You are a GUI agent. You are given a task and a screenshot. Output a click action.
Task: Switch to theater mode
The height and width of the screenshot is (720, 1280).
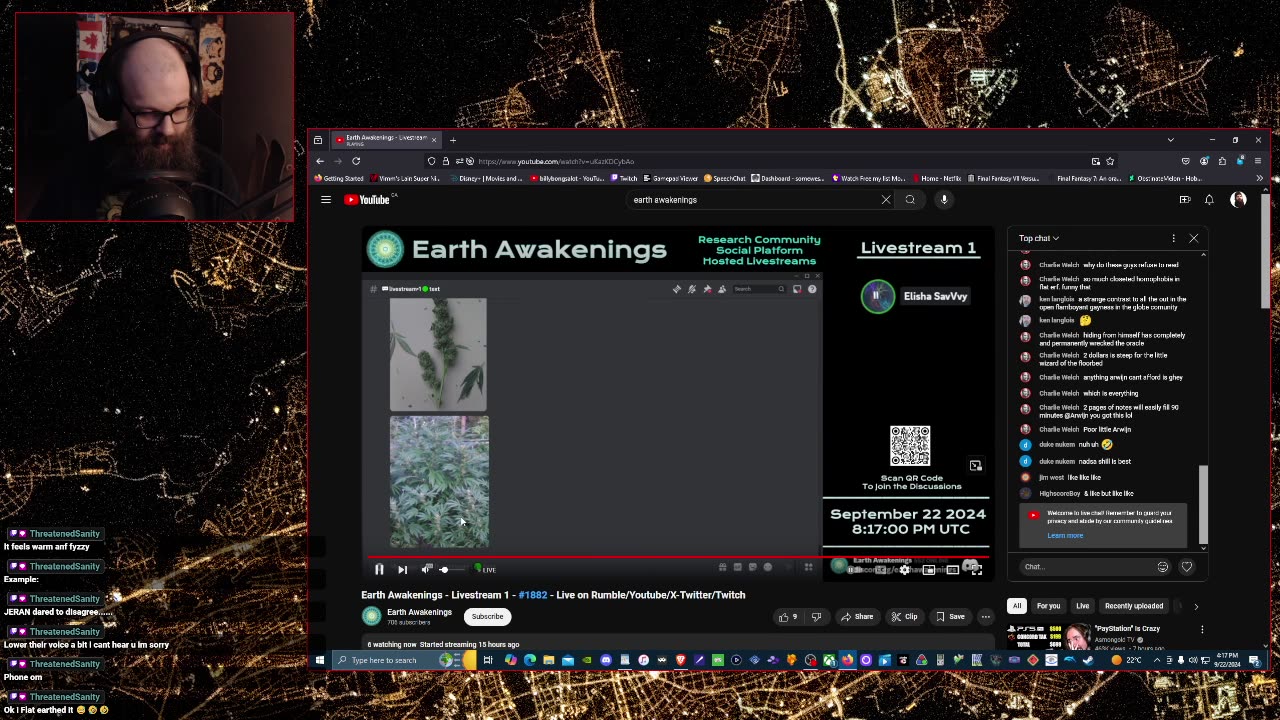[x=953, y=569]
